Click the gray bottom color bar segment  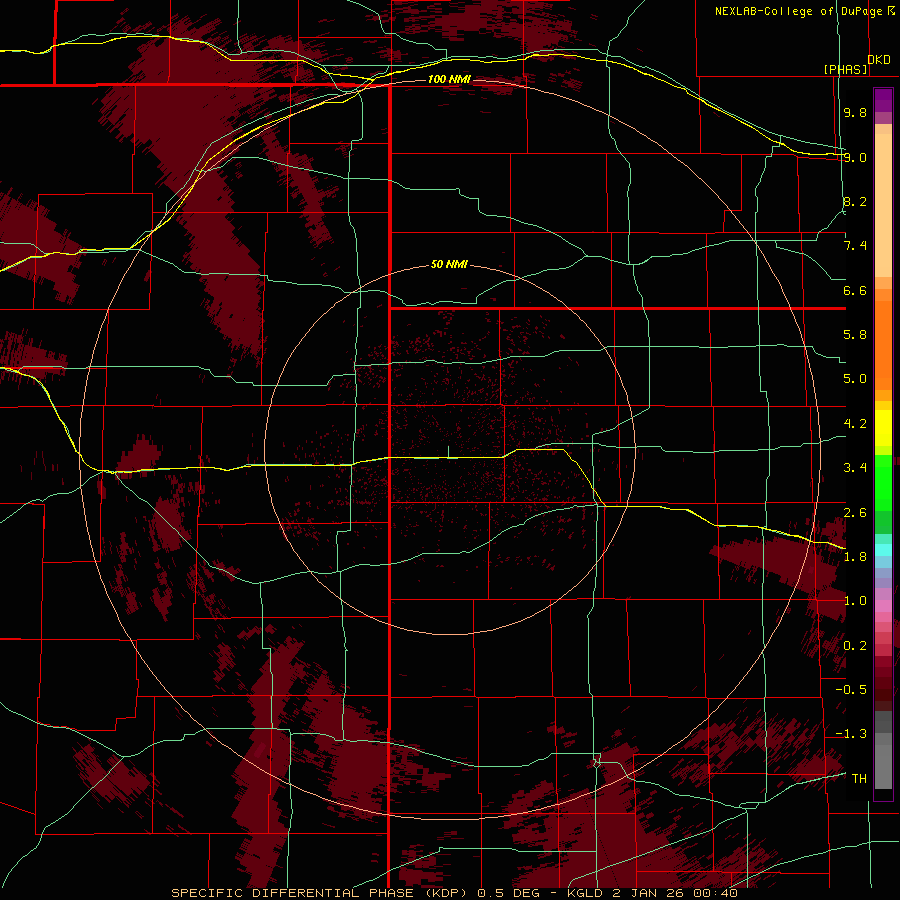coord(883,766)
